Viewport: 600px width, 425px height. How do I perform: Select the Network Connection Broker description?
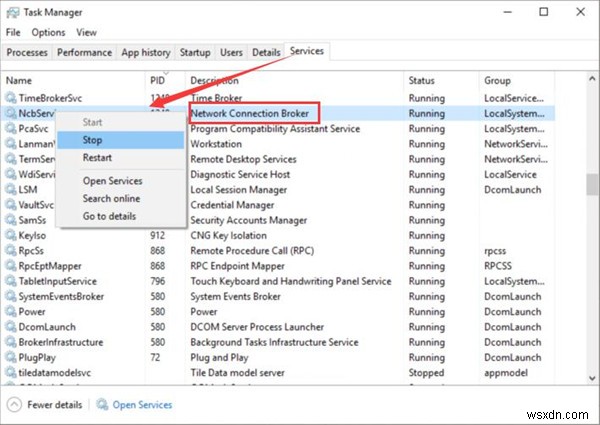point(249,113)
